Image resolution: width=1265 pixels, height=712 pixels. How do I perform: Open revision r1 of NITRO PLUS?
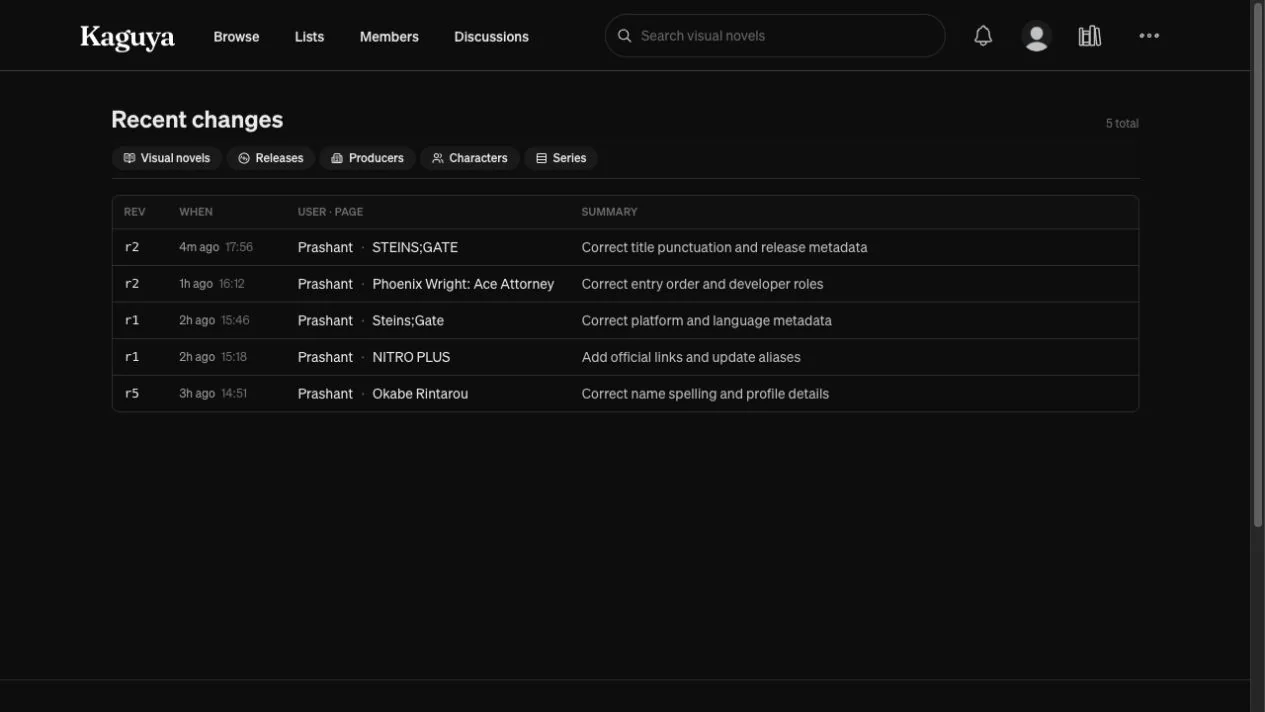[x=132, y=357]
